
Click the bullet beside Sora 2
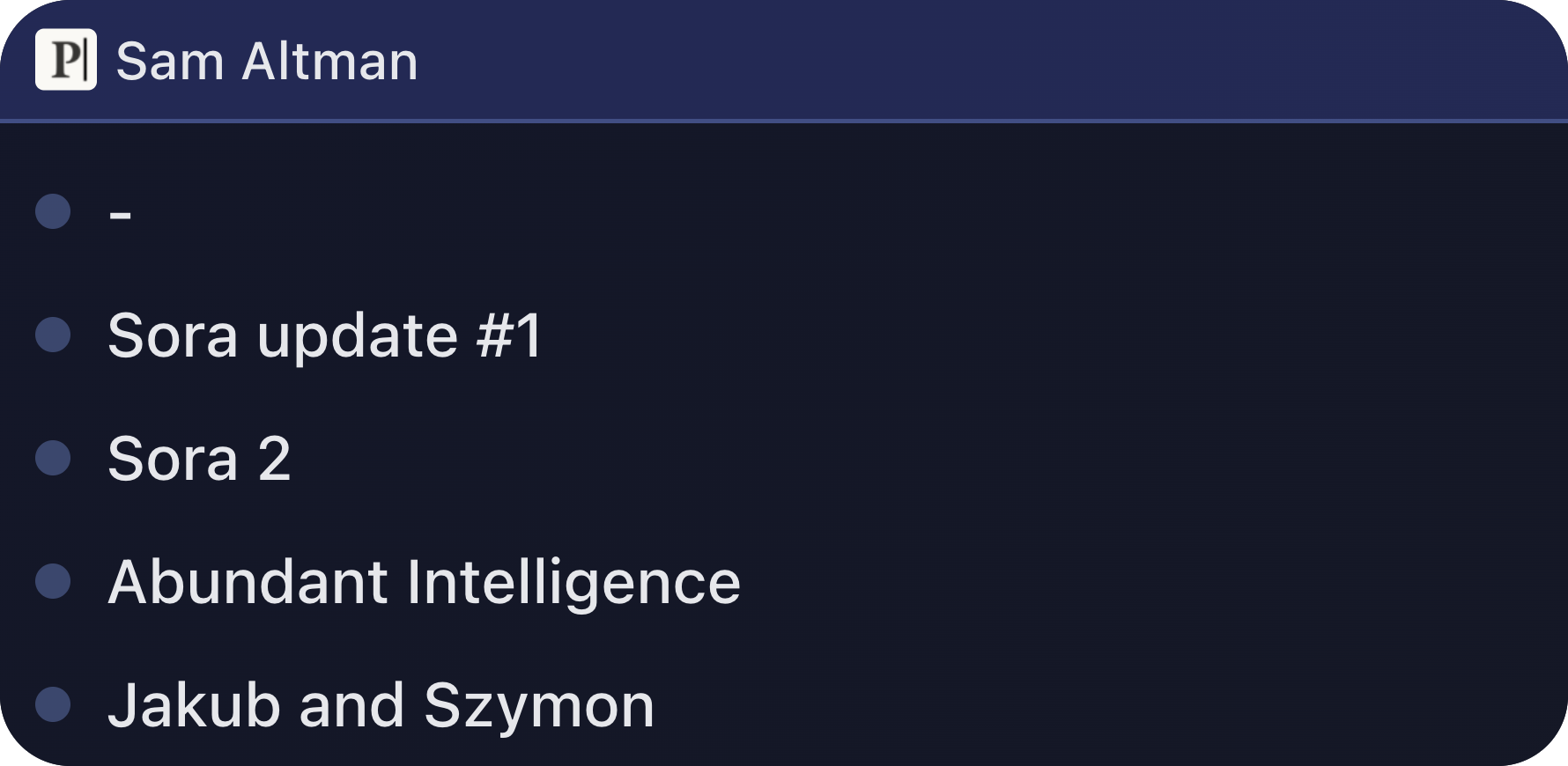53,458
